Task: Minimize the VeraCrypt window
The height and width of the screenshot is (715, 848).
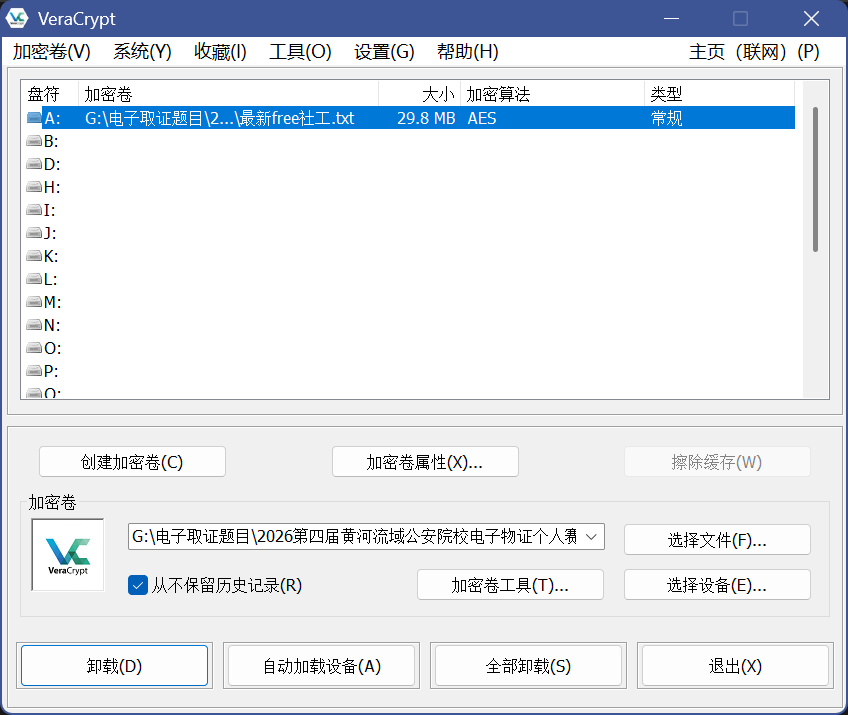Action: point(671,18)
